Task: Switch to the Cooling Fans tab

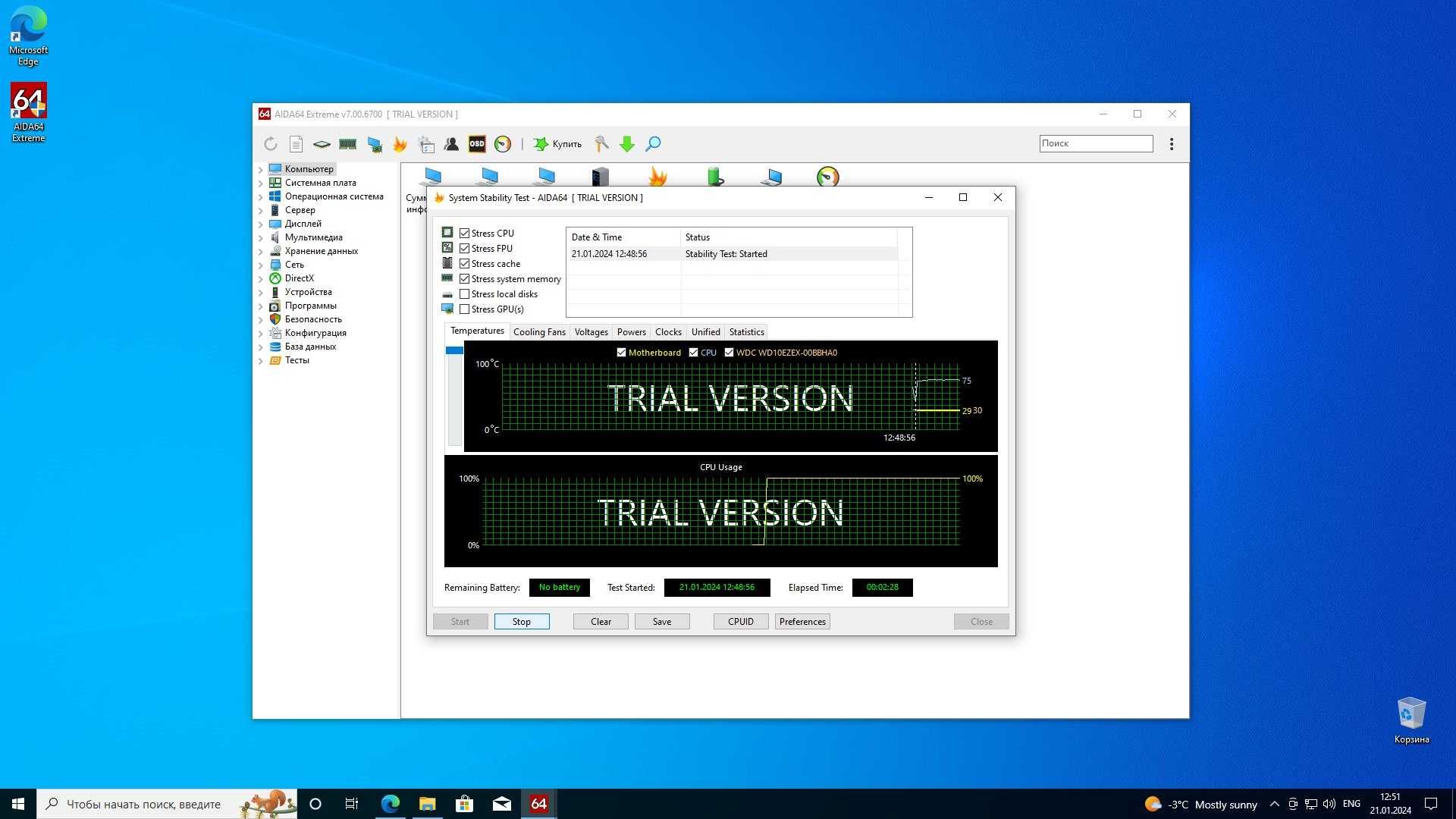Action: (x=539, y=332)
